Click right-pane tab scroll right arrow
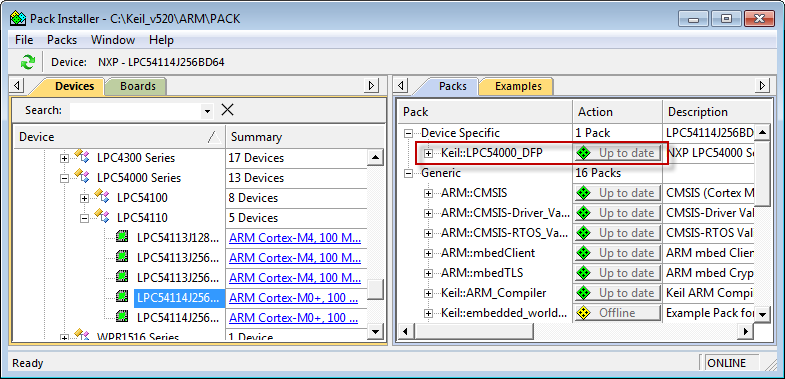Screen dimensions: 785x379 (762, 86)
